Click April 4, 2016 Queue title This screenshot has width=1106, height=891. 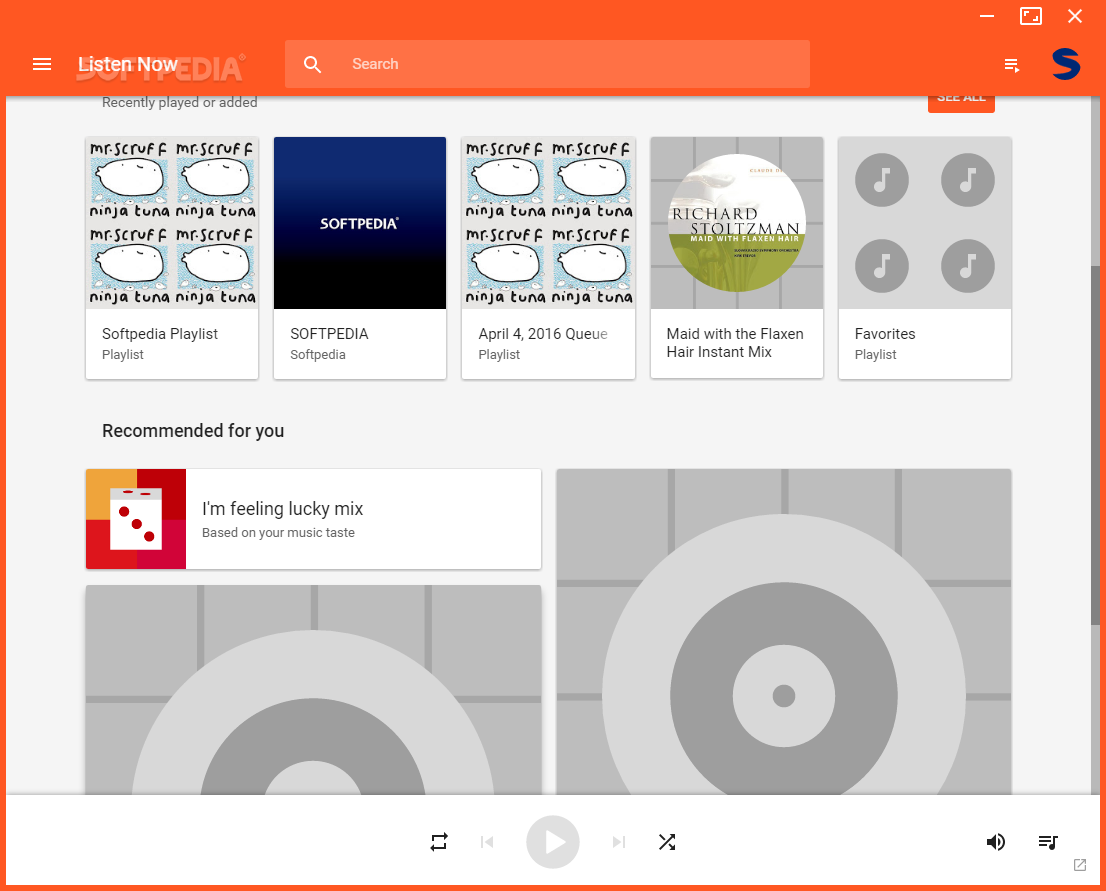pyautogui.click(x=542, y=334)
